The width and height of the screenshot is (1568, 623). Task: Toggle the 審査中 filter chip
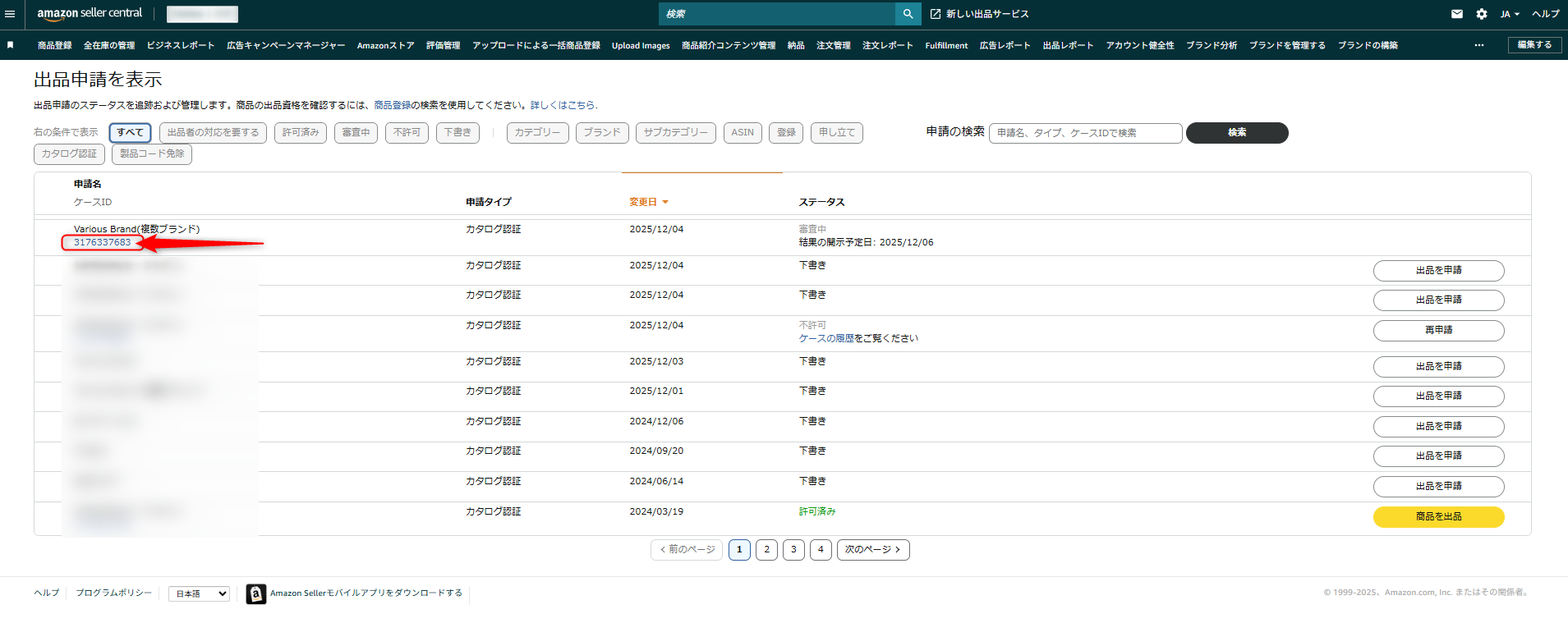click(356, 132)
